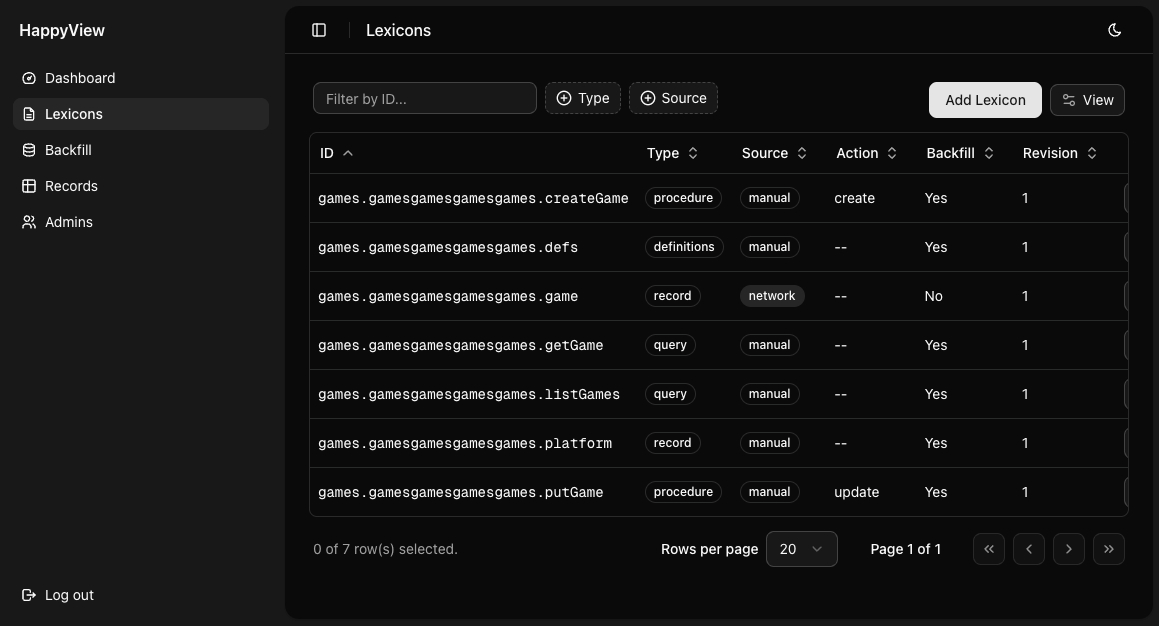Open the Source filter
This screenshot has width=1159, height=626.
point(673,98)
